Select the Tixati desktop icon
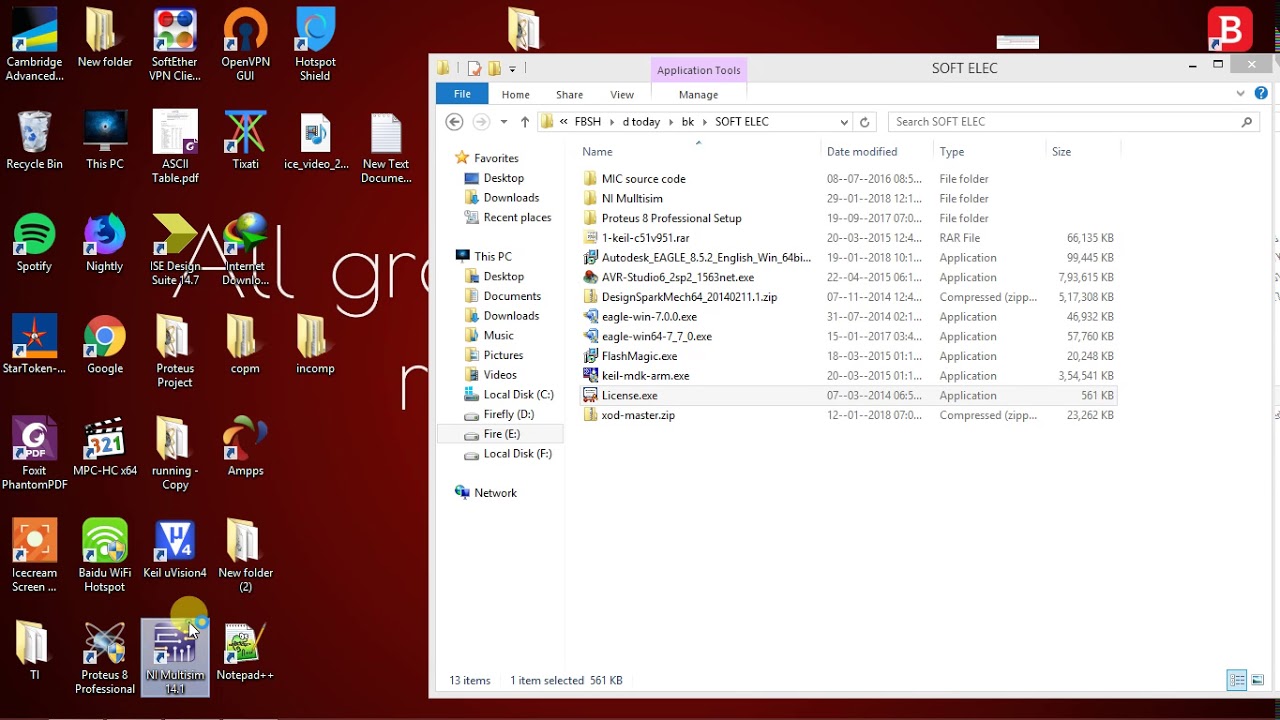Image resolution: width=1280 pixels, height=720 pixels. pos(245,140)
